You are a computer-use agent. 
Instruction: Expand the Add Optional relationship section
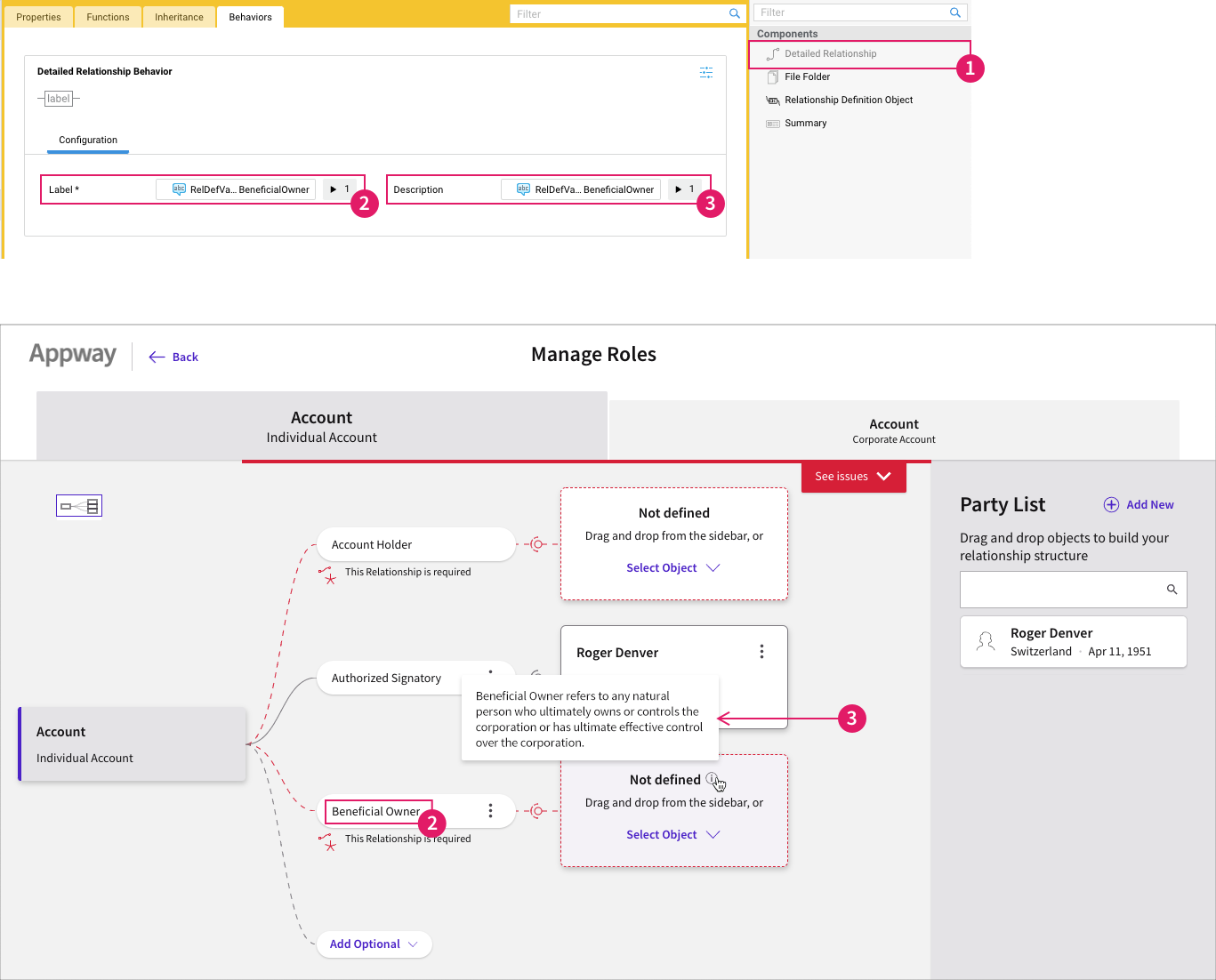(x=374, y=944)
